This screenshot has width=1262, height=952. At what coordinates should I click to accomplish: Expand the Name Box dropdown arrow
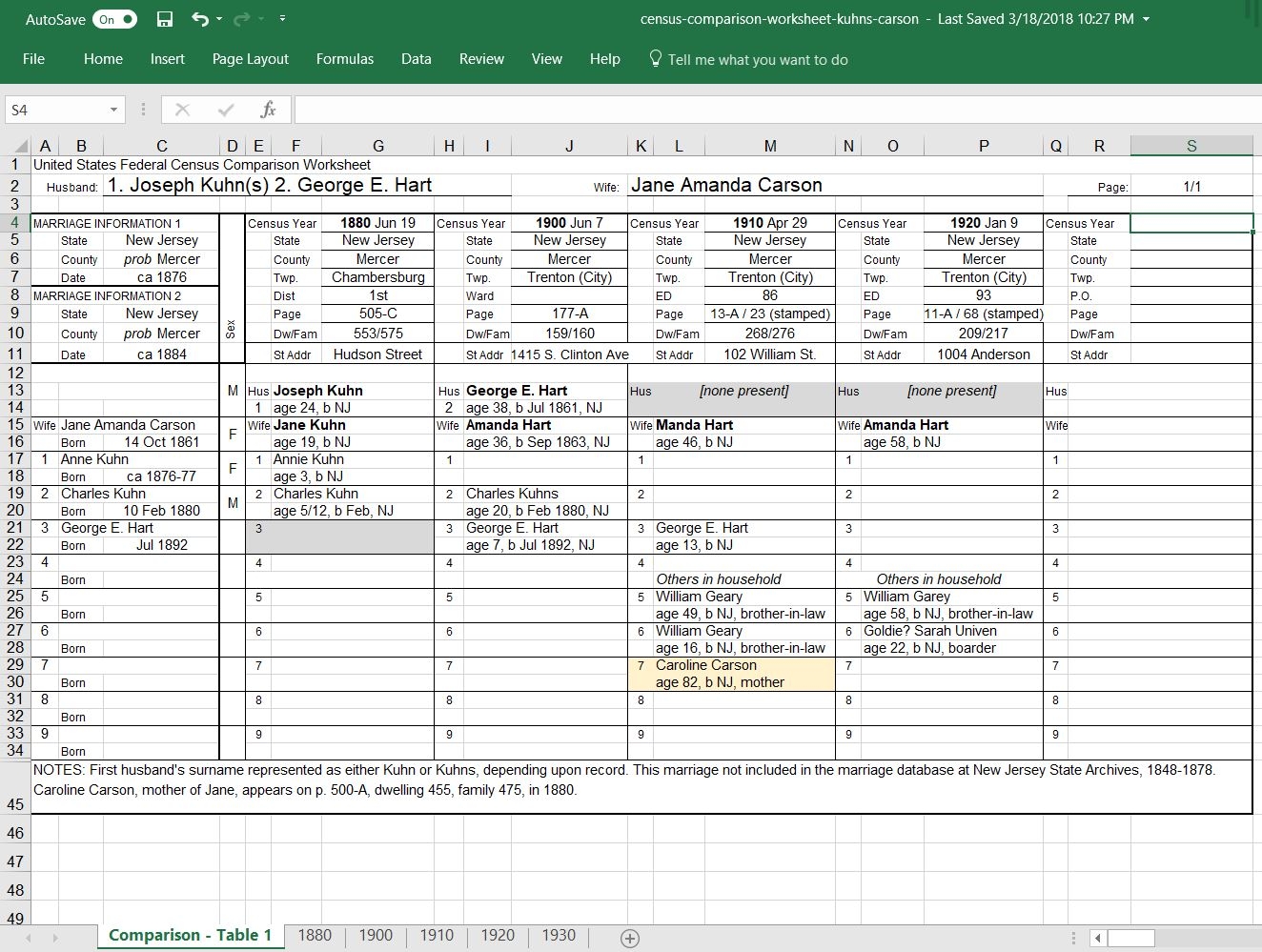(113, 110)
